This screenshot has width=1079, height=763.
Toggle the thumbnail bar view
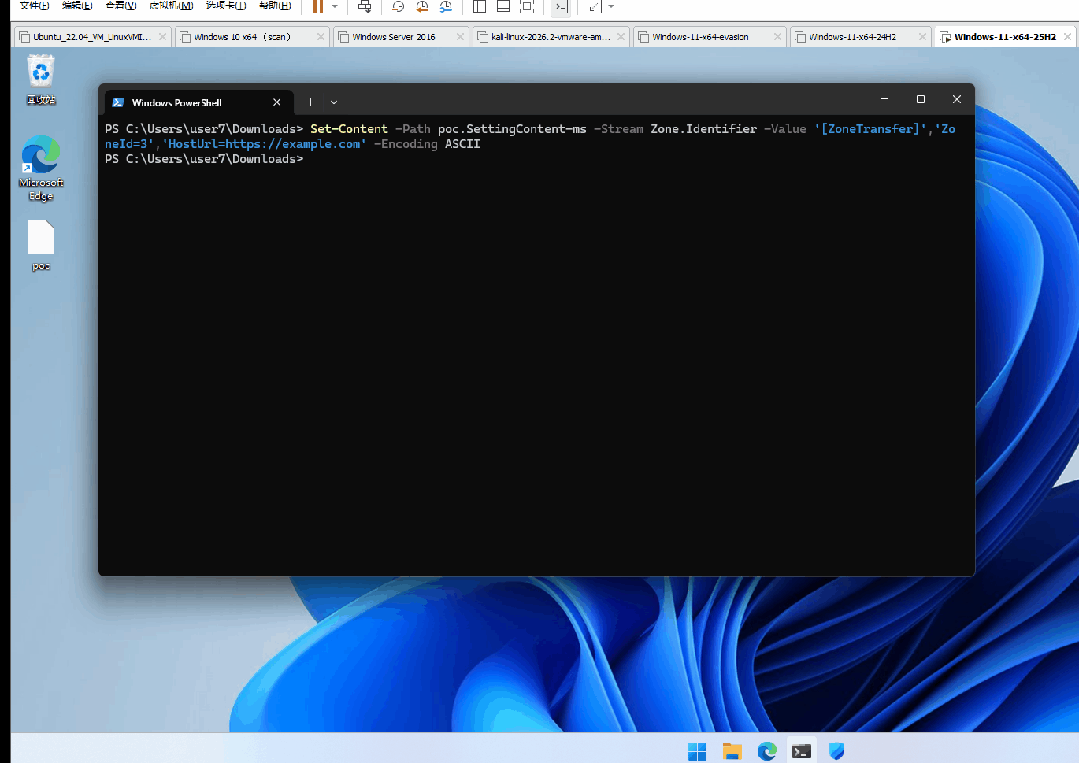pos(503,7)
